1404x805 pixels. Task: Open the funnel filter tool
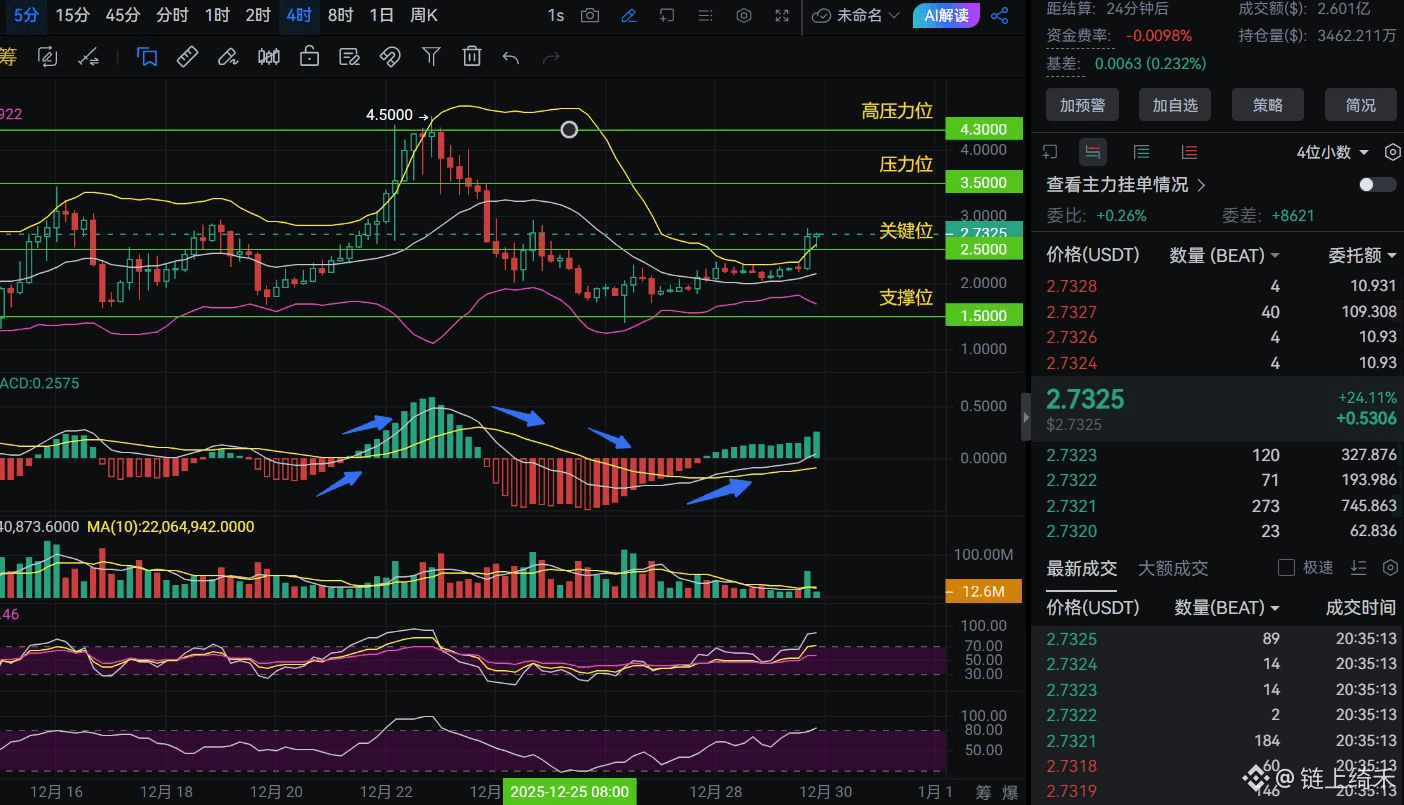[431, 57]
